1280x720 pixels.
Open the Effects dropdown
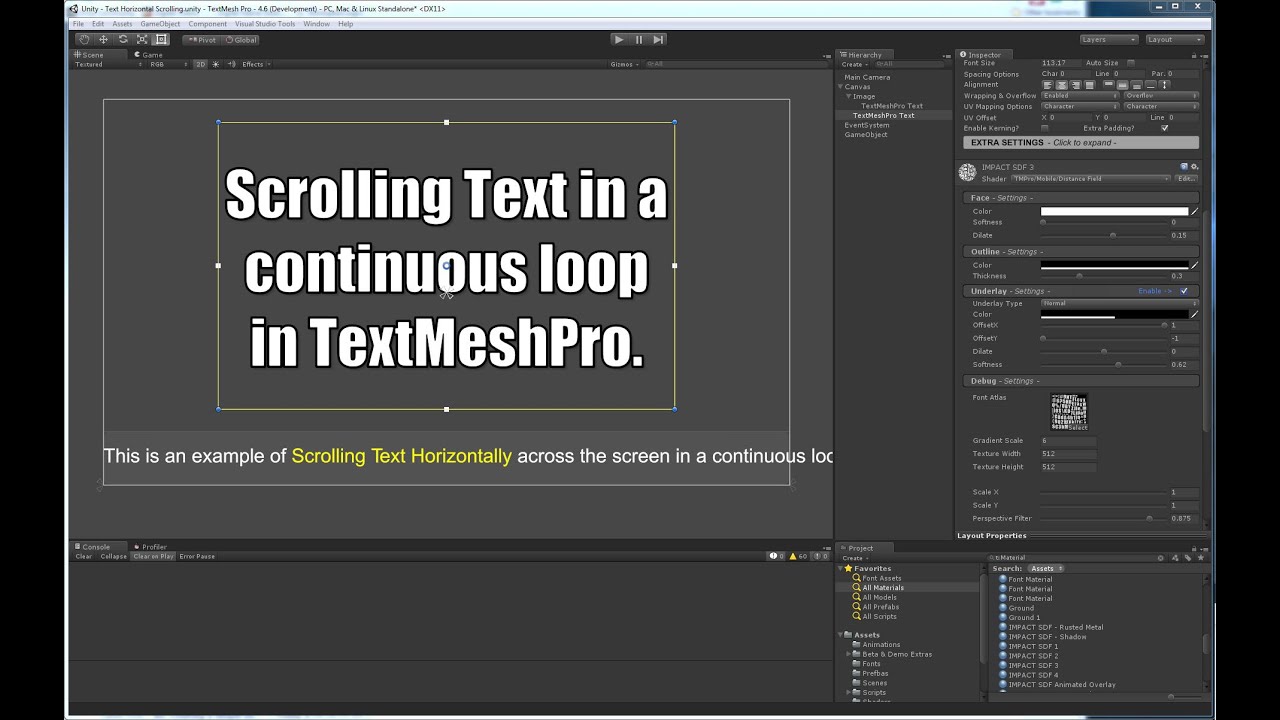pos(256,64)
